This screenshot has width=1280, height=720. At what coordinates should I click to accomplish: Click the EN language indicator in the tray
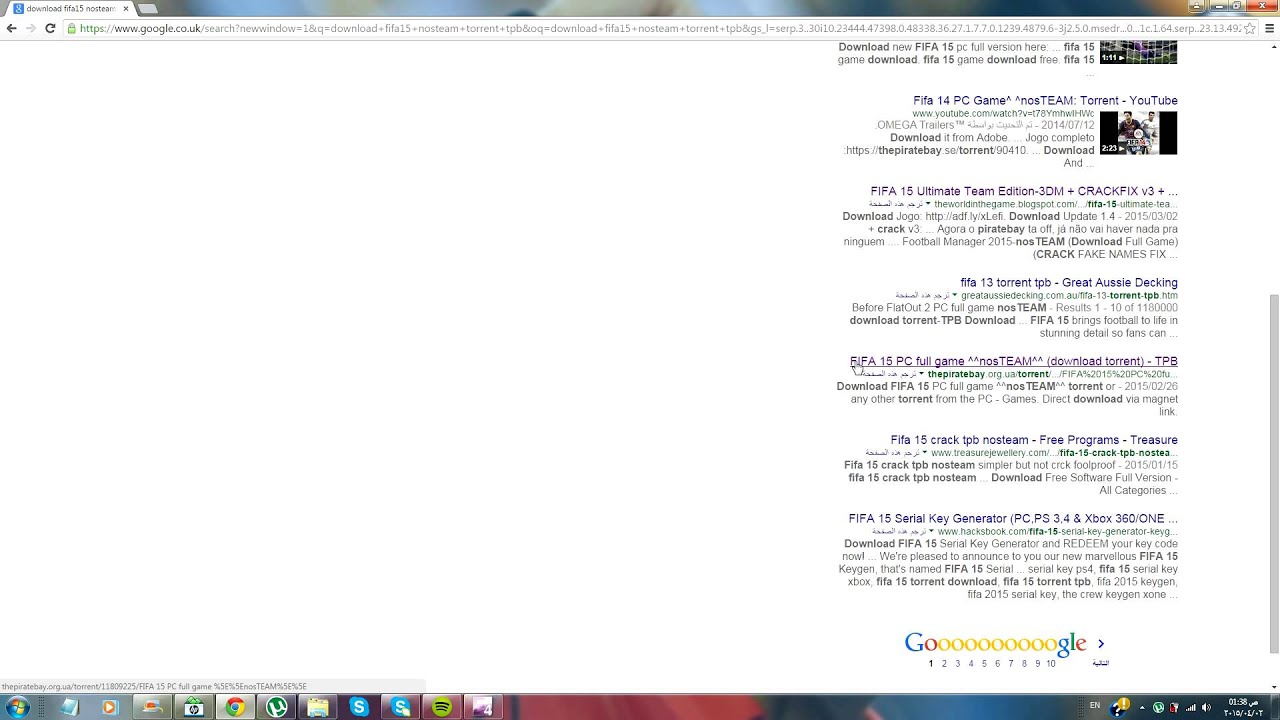1095,706
